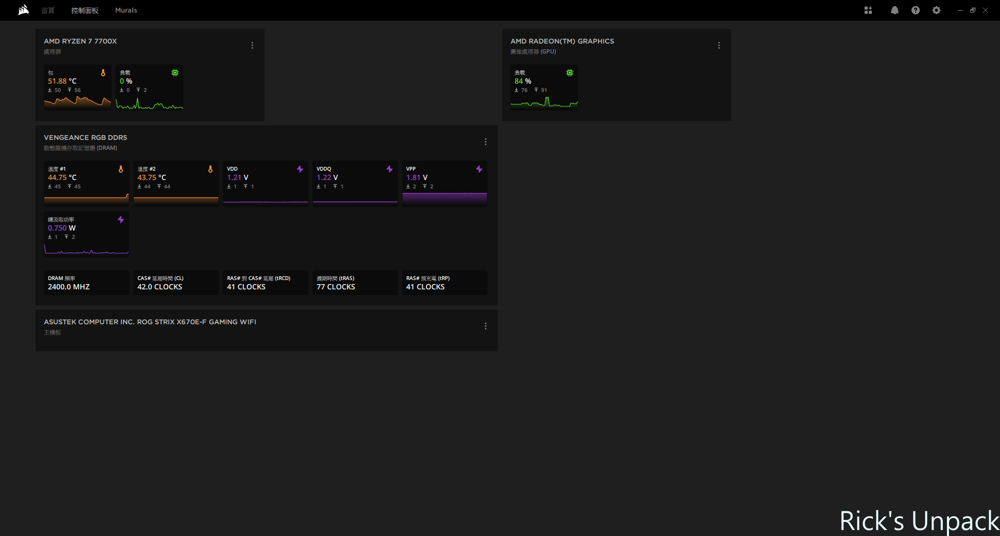Select the tRP 41 CLOCKS tile
The height and width of the screenshot is (536, 1000).
445,283
